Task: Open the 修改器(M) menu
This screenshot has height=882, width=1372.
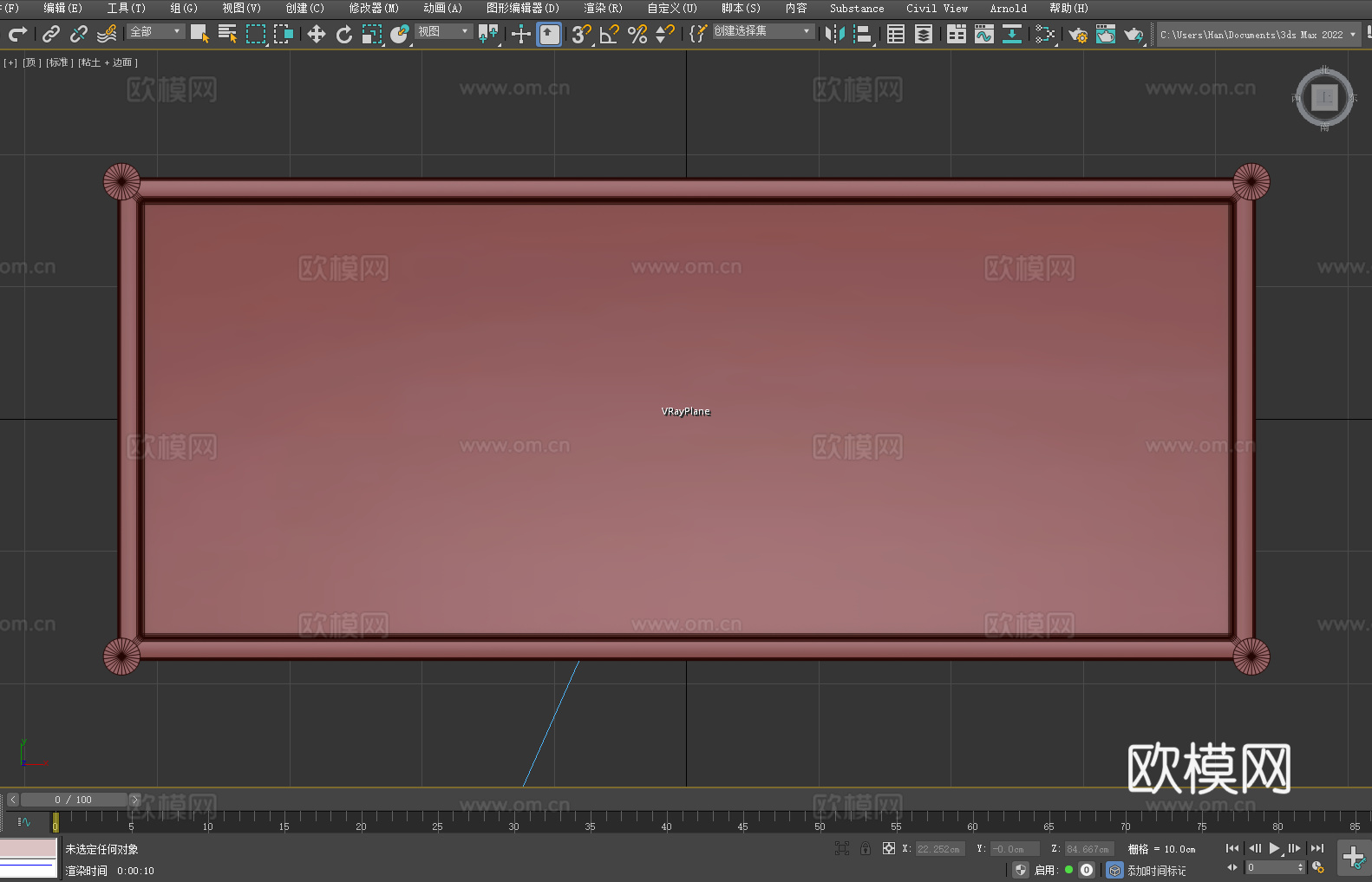Action: coord(374,8)
